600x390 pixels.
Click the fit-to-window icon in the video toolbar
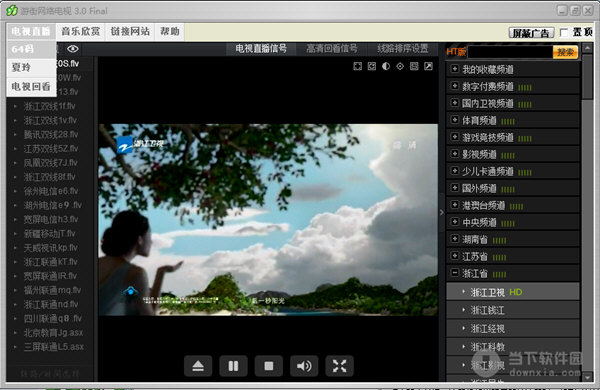click(357, 67)
